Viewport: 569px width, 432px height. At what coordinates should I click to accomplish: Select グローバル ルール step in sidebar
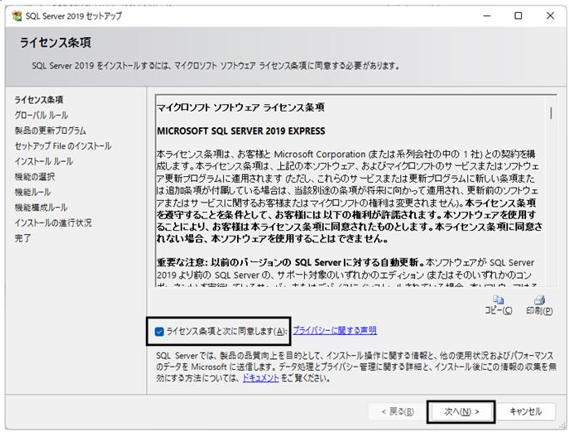click(x=41, y=115)
